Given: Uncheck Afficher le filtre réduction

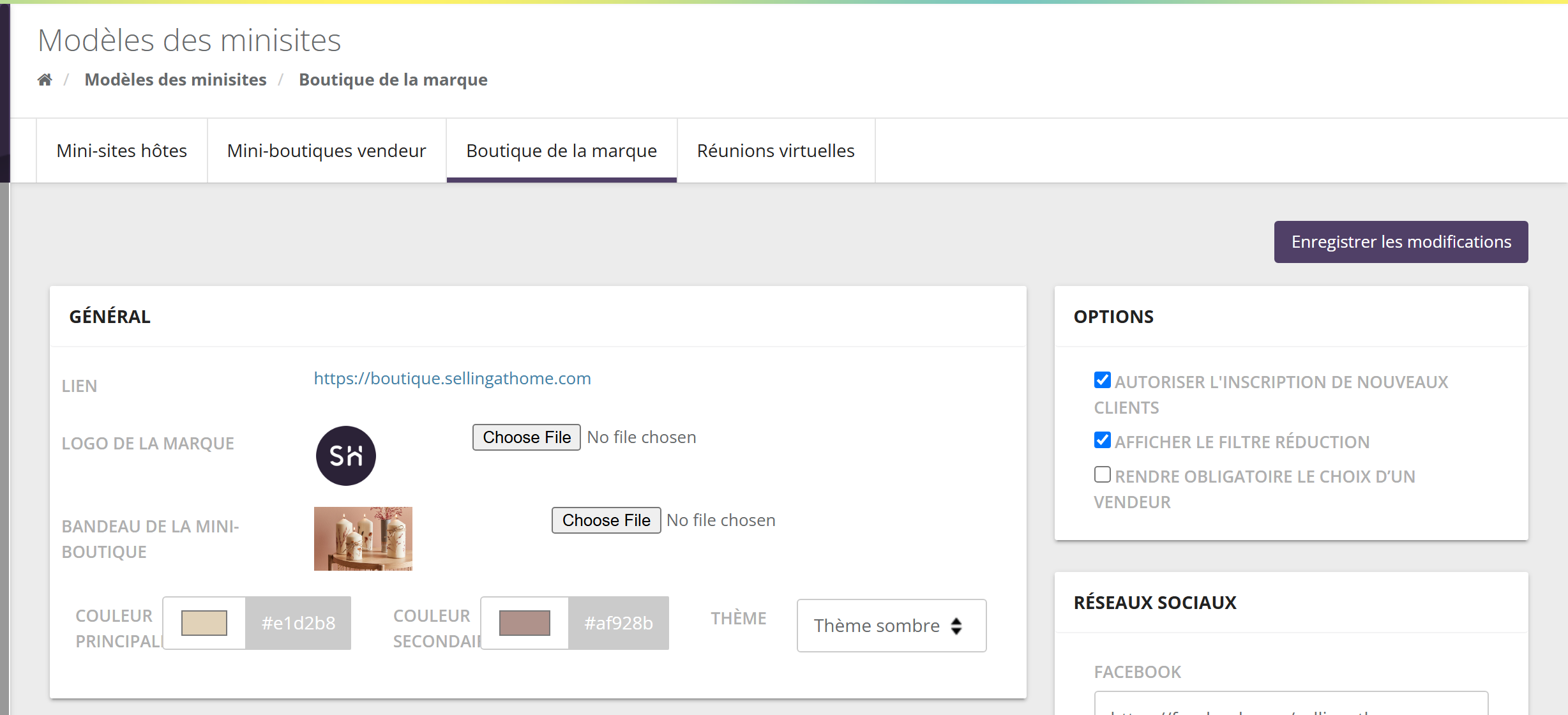Looking at the screenshot, I should pos(1103,440).
